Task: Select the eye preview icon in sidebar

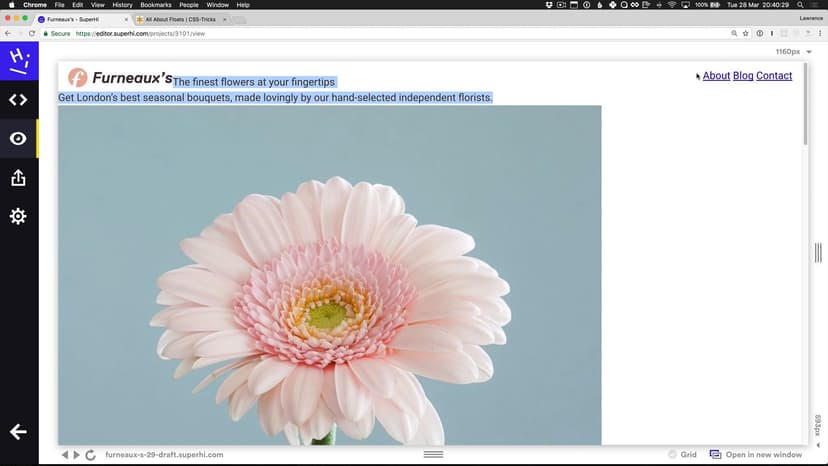Action: tap(18, 139)
